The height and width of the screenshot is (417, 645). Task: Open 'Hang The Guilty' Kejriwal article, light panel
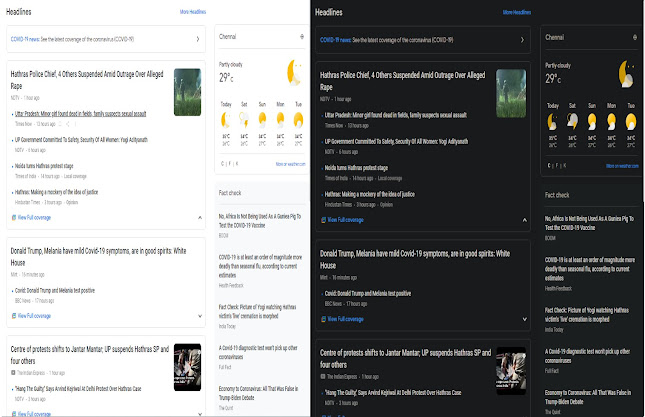click(78, 389)
